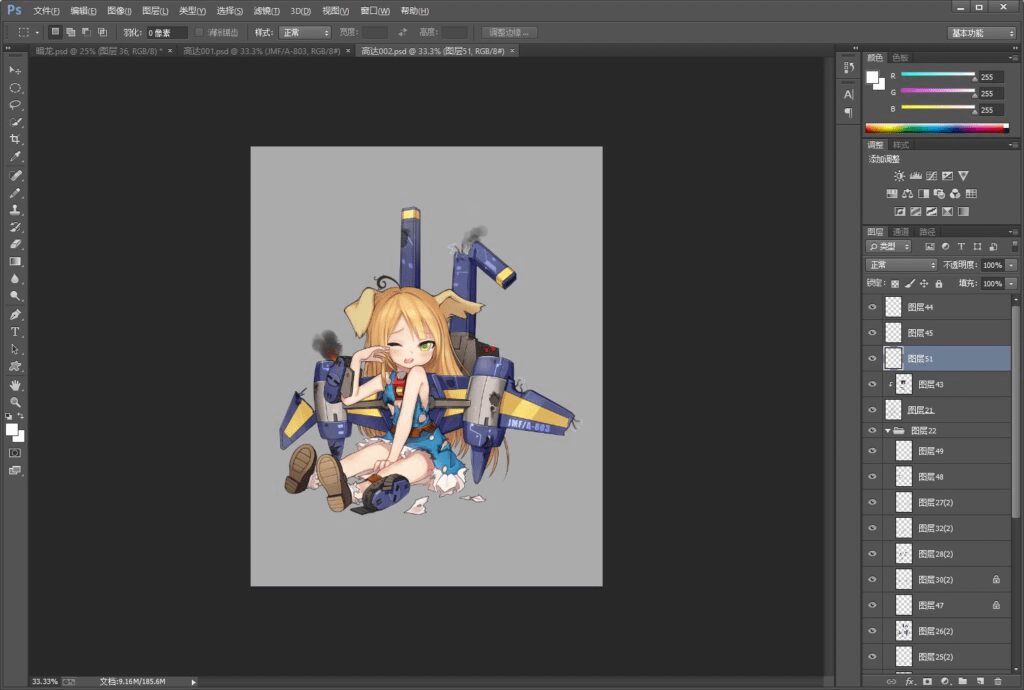Screen dimensions: 1024x690
Task: Pick a color from the spectrum ramp
Action: (936, 128)
